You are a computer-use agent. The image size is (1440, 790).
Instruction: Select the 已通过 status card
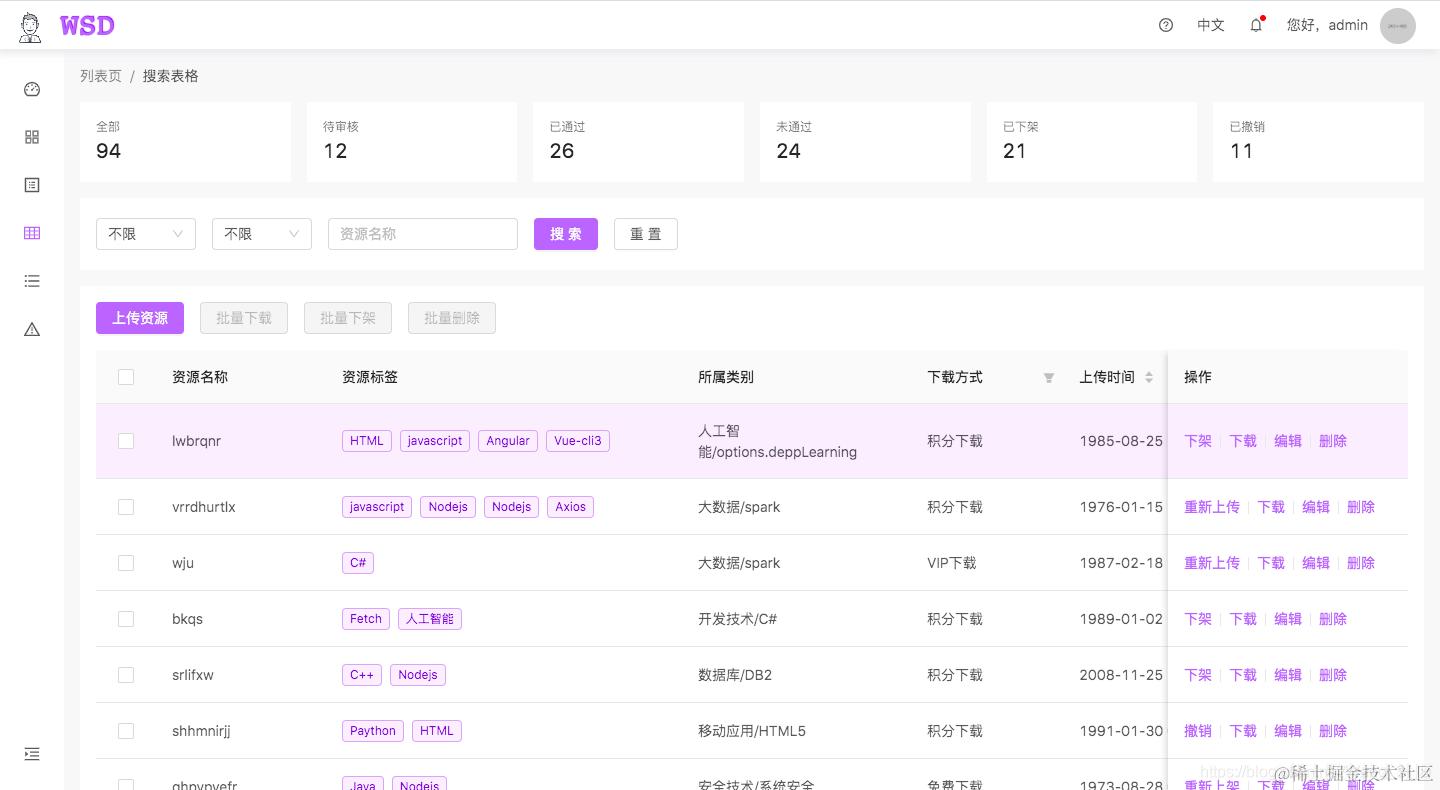(638, 141)
